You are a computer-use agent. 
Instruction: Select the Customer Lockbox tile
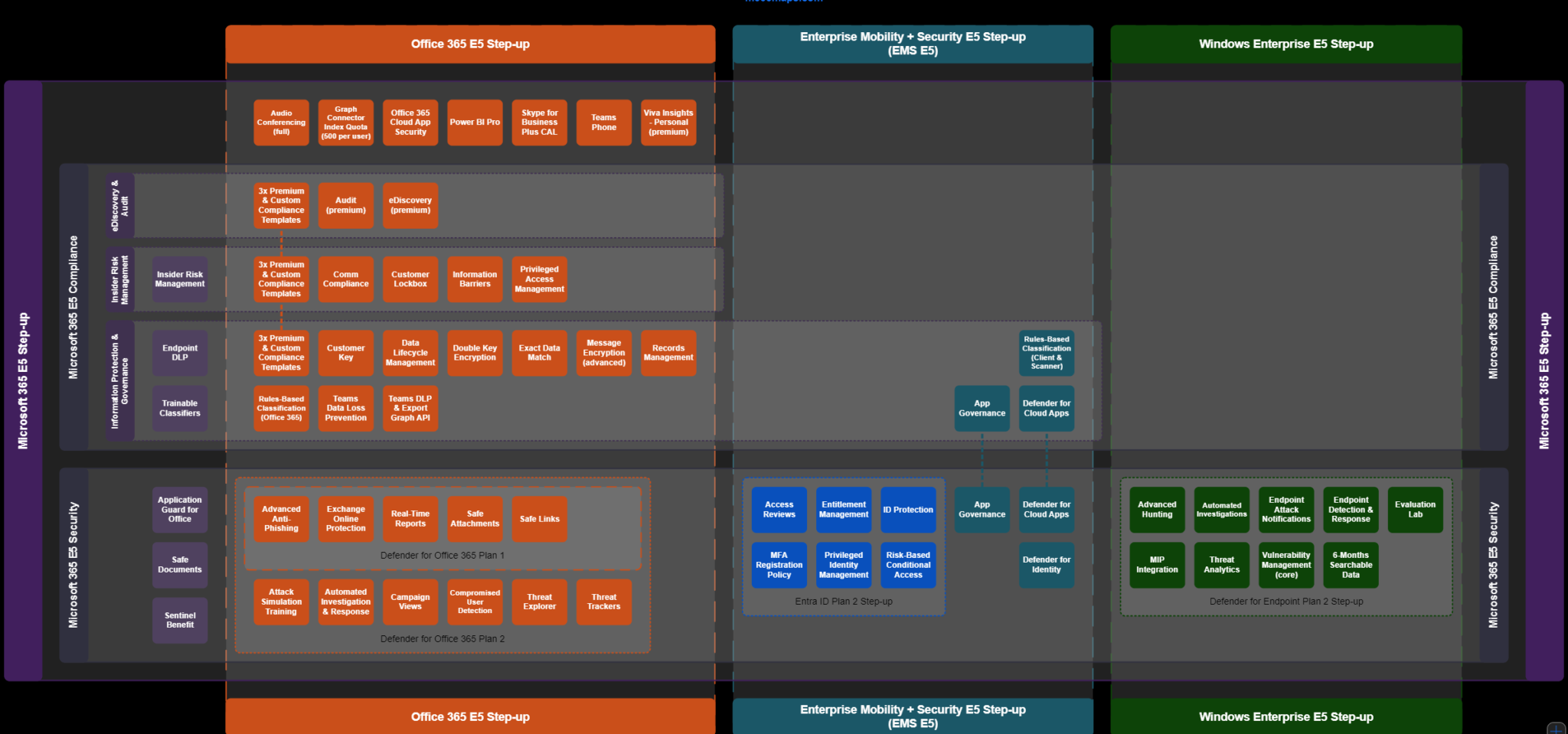point(410,279)
